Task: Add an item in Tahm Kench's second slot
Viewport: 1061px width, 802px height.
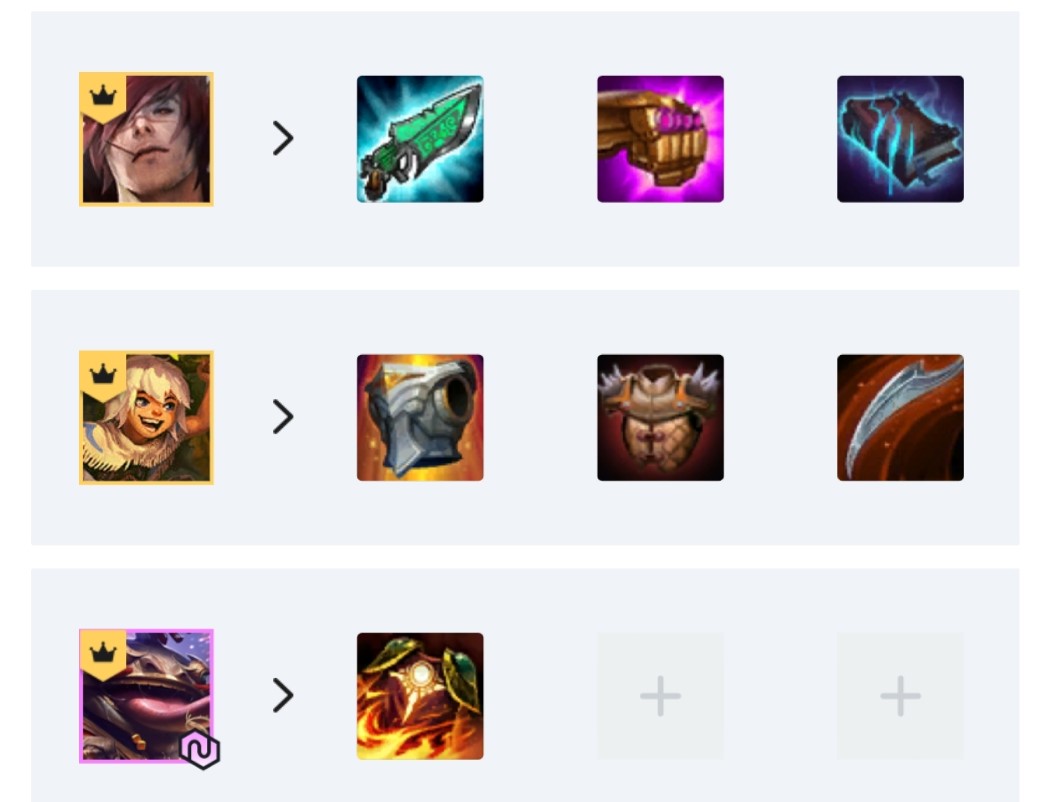Action: 660,696
